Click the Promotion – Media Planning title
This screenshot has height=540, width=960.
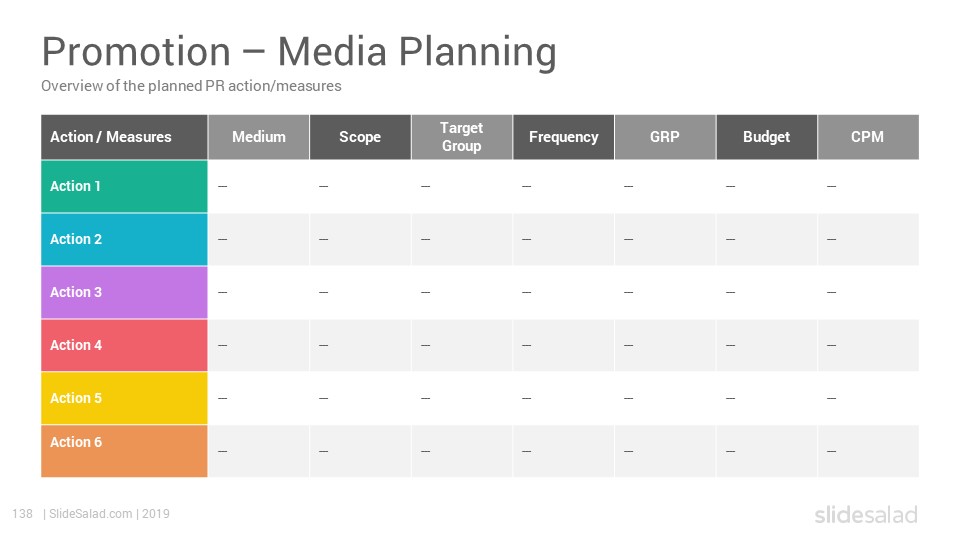point(299,51)
